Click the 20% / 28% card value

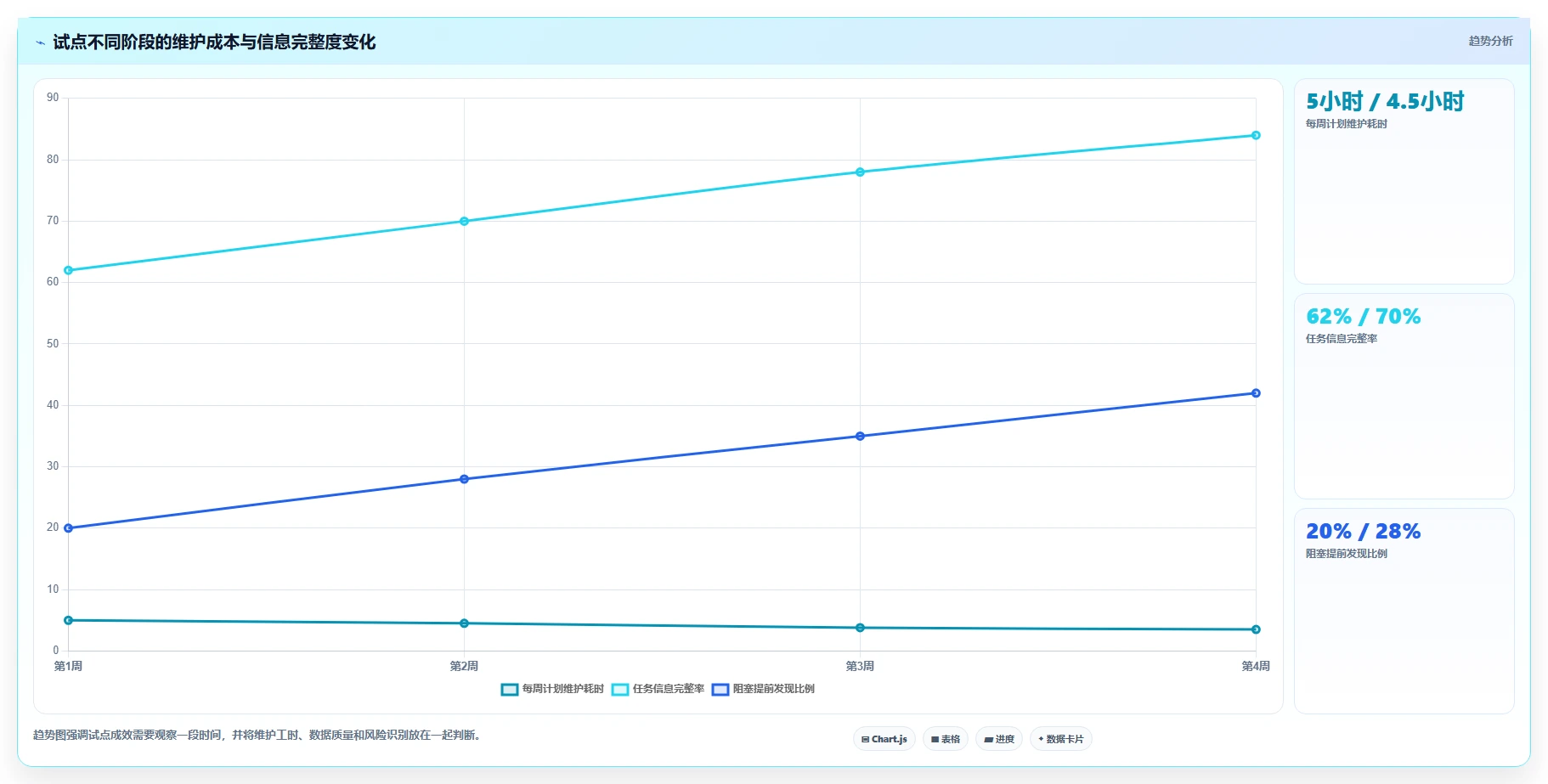[x=1364, y=532]
